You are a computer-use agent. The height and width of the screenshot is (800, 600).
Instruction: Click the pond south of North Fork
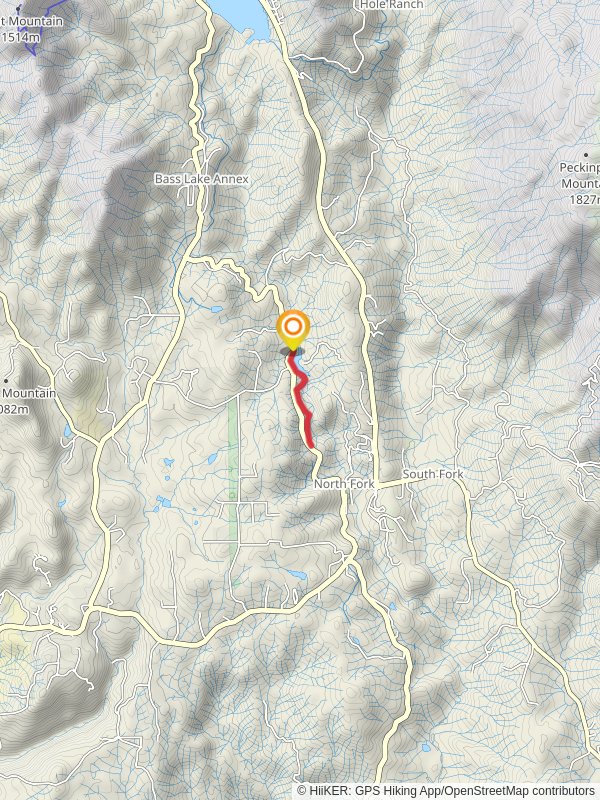point(296,574)
